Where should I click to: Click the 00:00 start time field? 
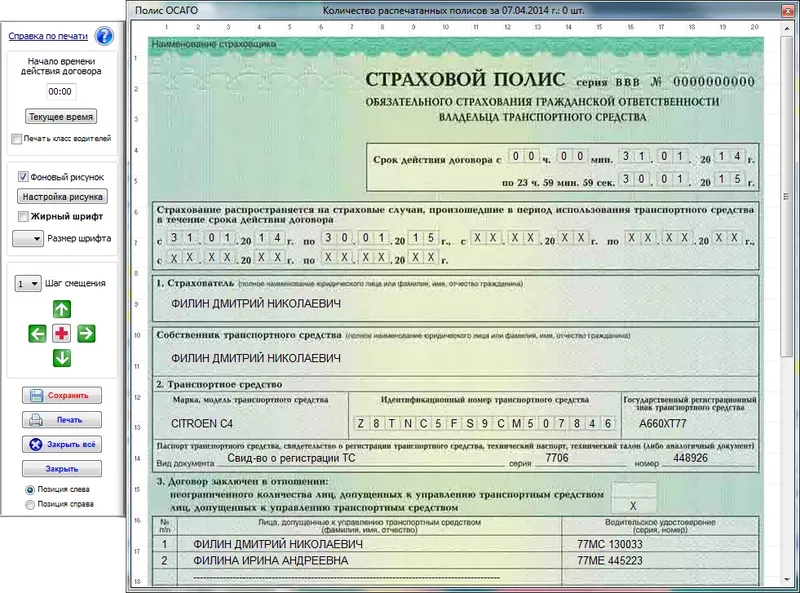(x=60, y=91)
